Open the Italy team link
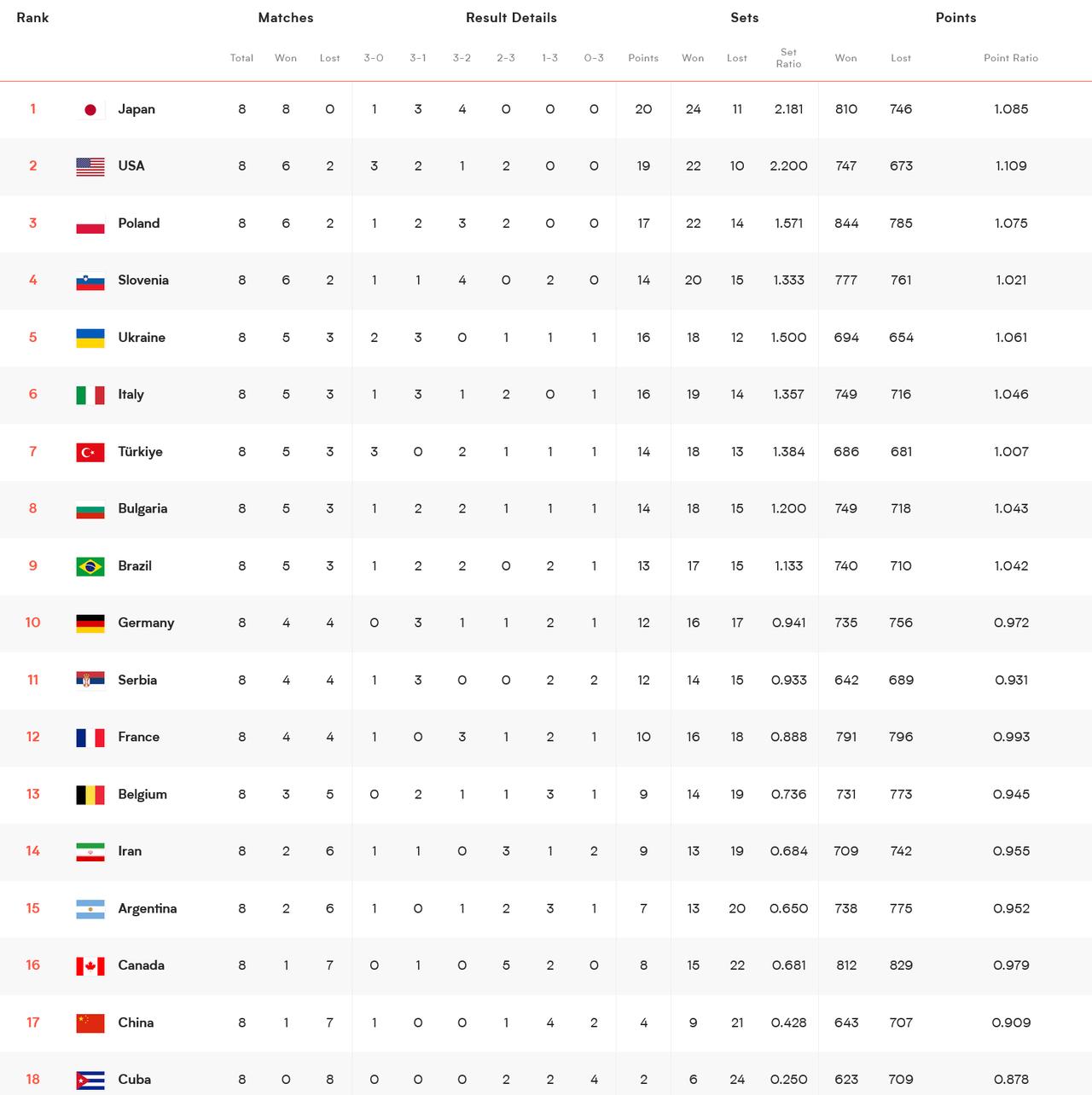This screenshot has height=1095, width=1092. coord(131,394)
